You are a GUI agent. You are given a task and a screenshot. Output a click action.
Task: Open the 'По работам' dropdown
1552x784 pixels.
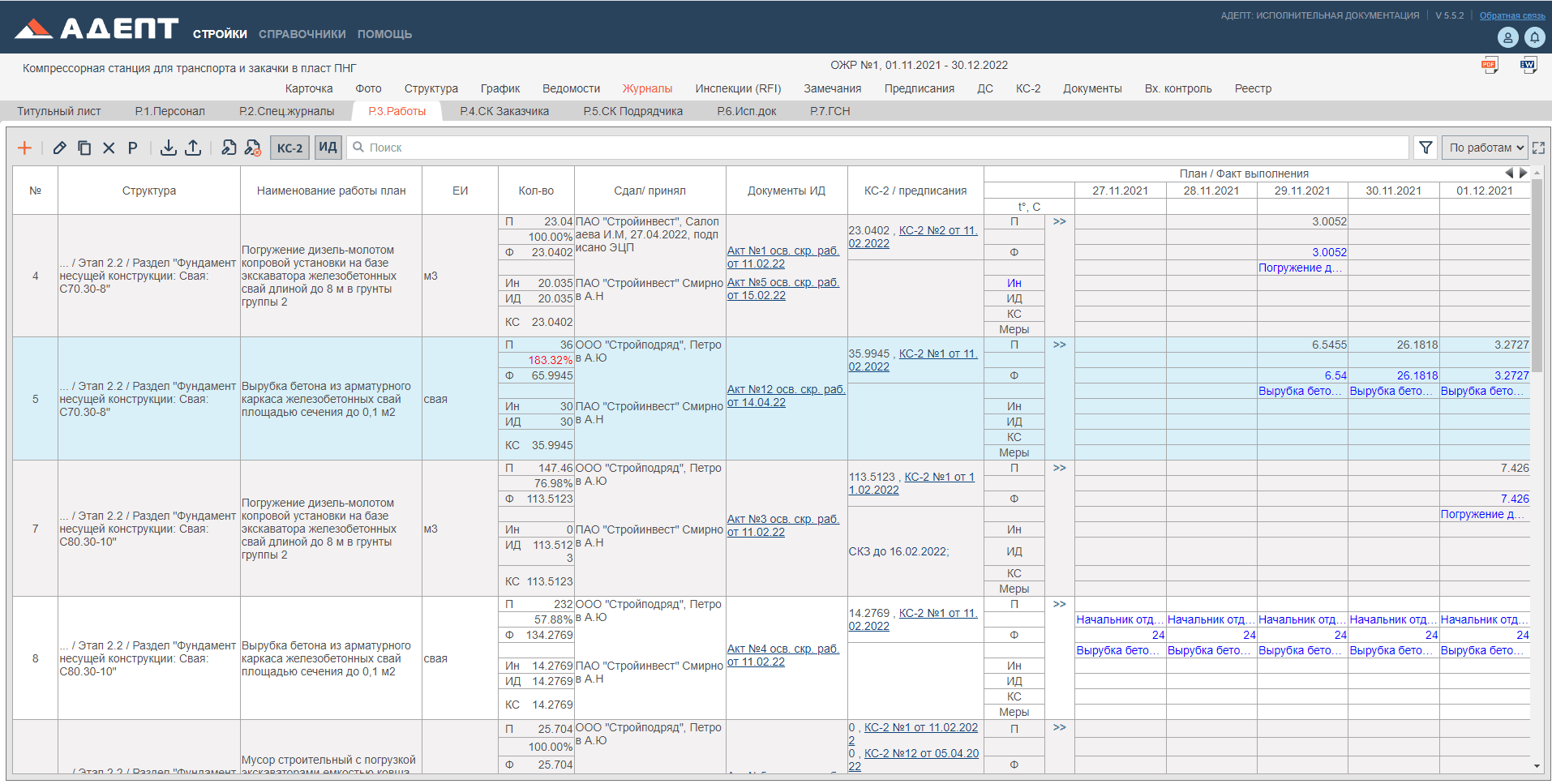point(1485,148)
